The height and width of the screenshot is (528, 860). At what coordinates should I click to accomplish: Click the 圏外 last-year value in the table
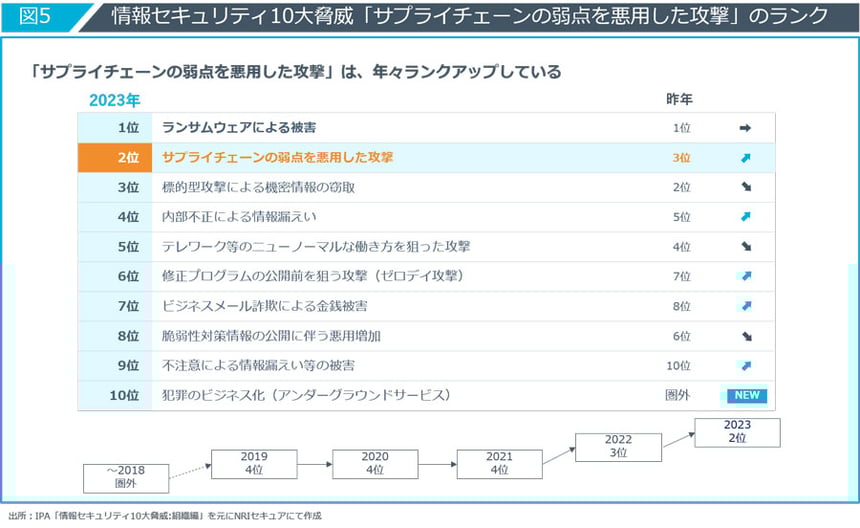677,395
